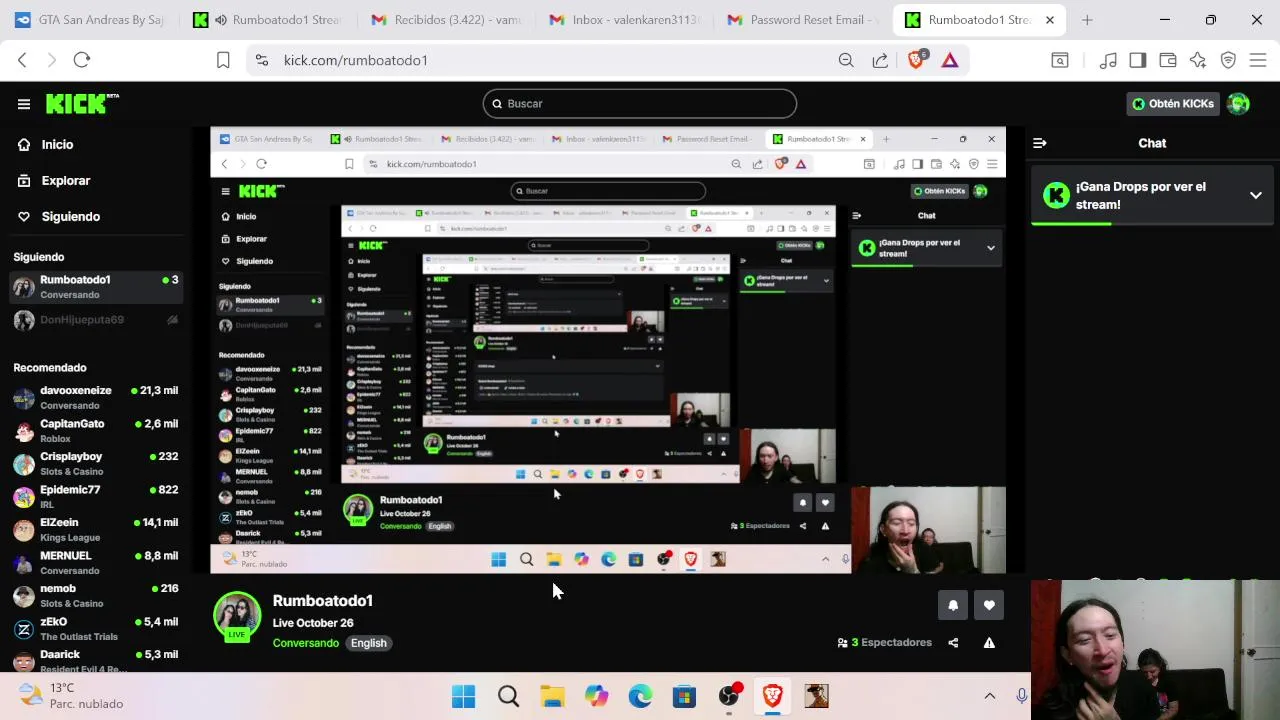Report the stream with warning icon
Viewport: 1280px width, 720px height.
(x=989, y=643)
